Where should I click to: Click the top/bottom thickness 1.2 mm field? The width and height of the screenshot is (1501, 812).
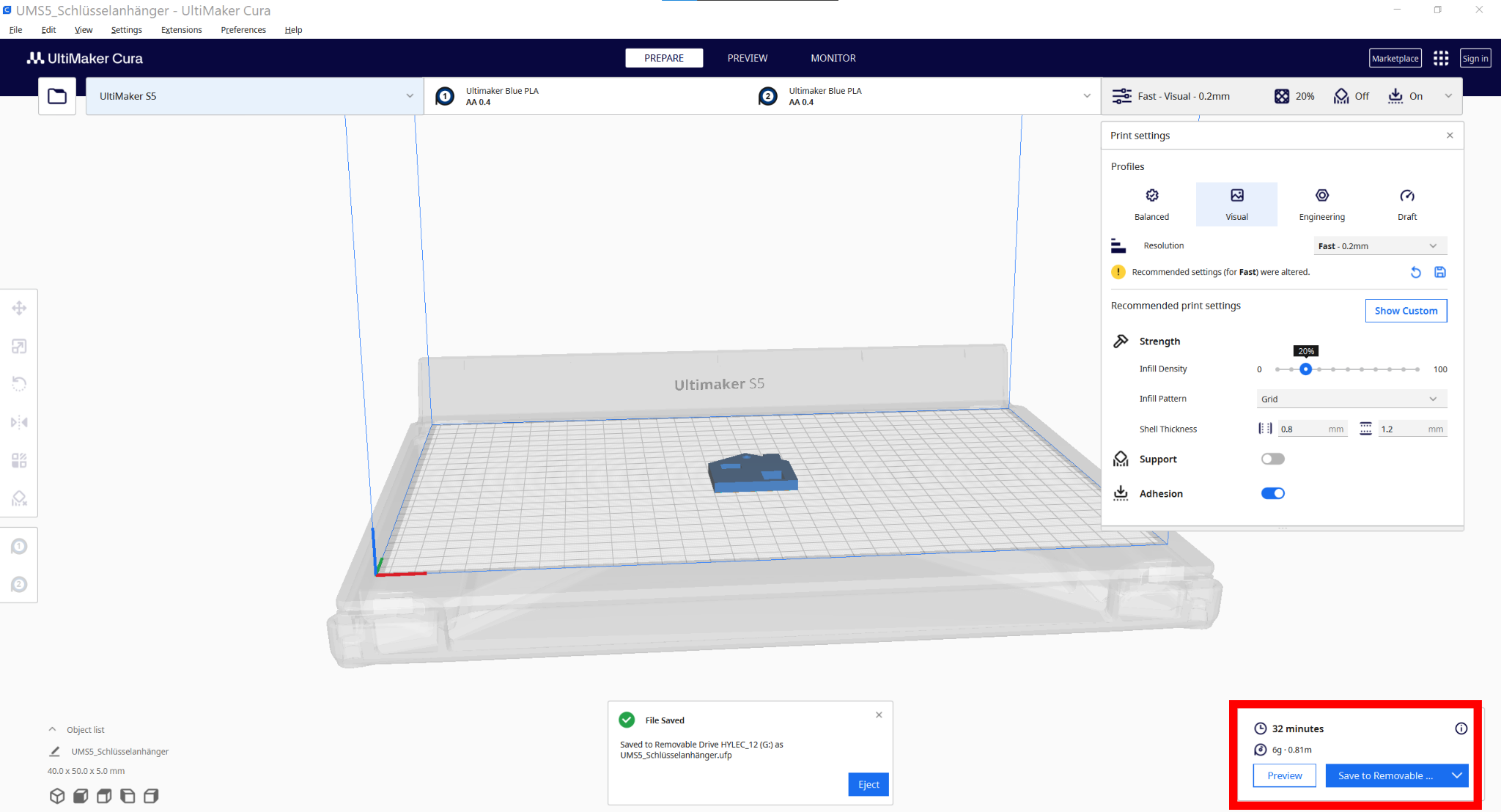pyautogui.click(x=1412, y=429)
